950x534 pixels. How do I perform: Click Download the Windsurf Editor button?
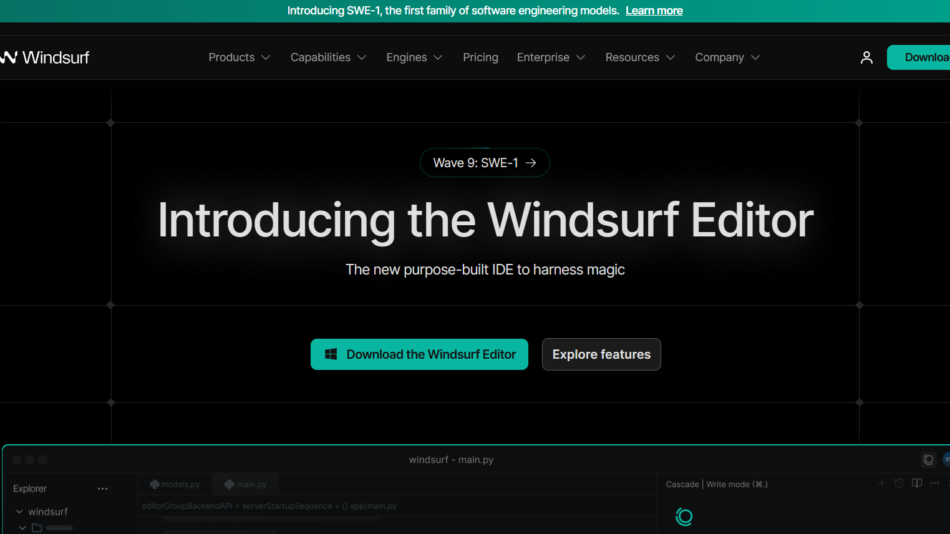pos(419,354)
